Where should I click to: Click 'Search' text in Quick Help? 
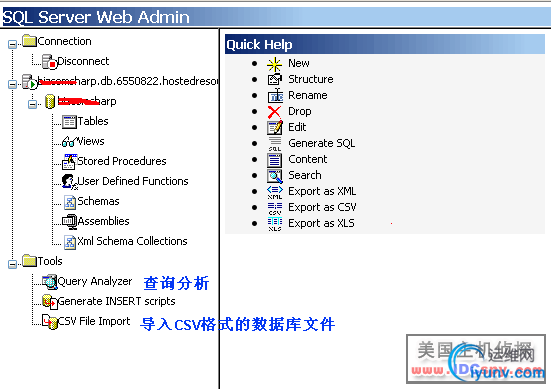click(305, 175)
